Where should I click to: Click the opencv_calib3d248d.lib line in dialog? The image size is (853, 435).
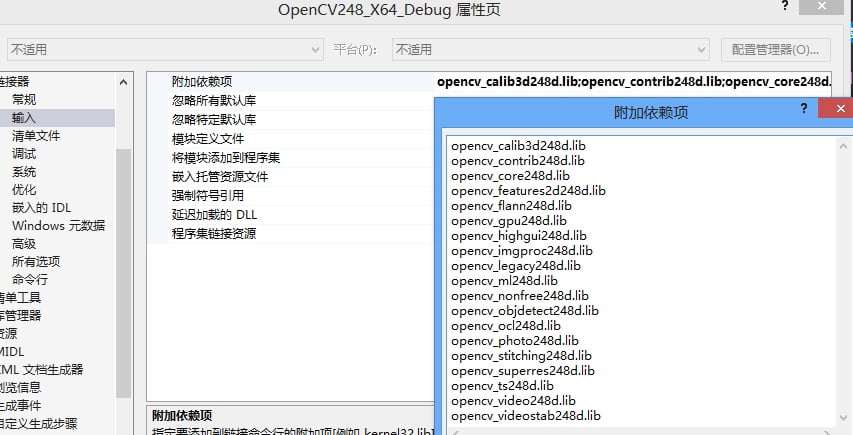518,146
